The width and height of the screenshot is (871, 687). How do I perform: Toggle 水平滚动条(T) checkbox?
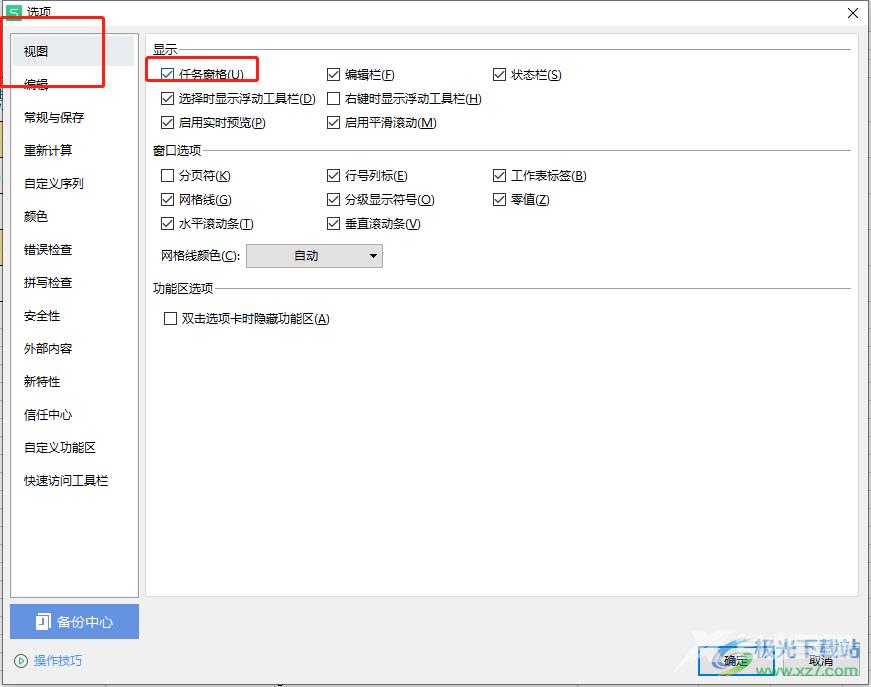[167, 223]
